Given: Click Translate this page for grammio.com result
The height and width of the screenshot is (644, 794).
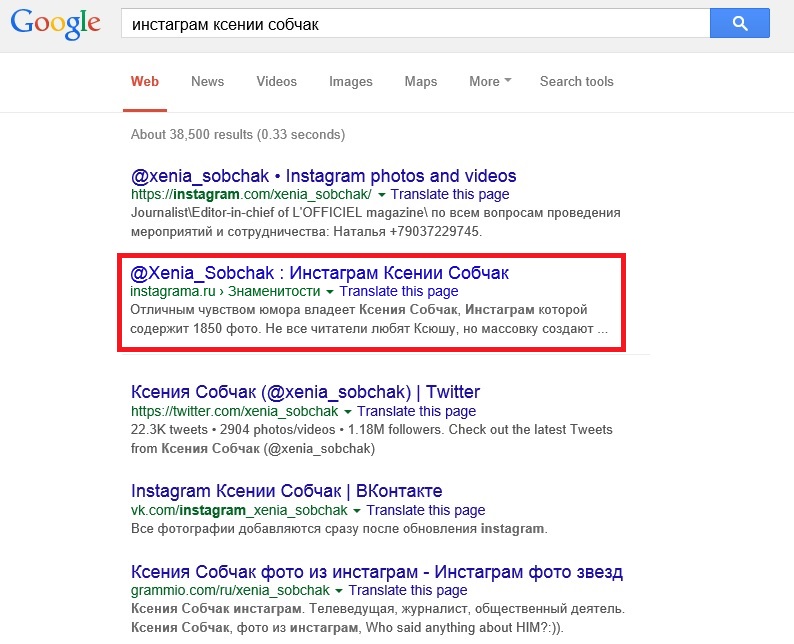Looking at the screenshot, I should click(x=408, y=590).
